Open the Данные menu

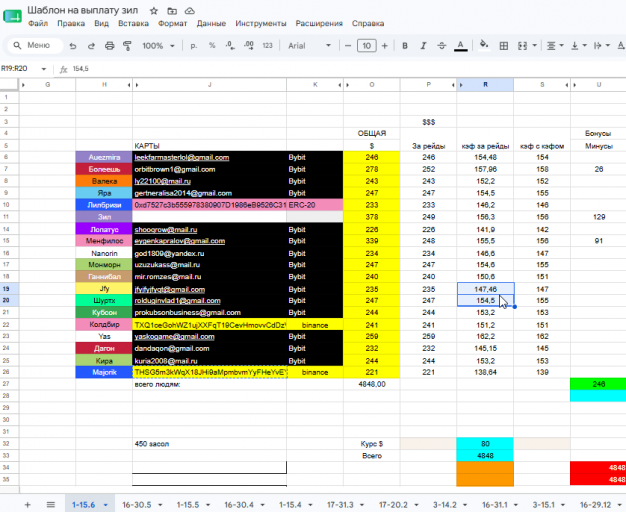point(211,24)
